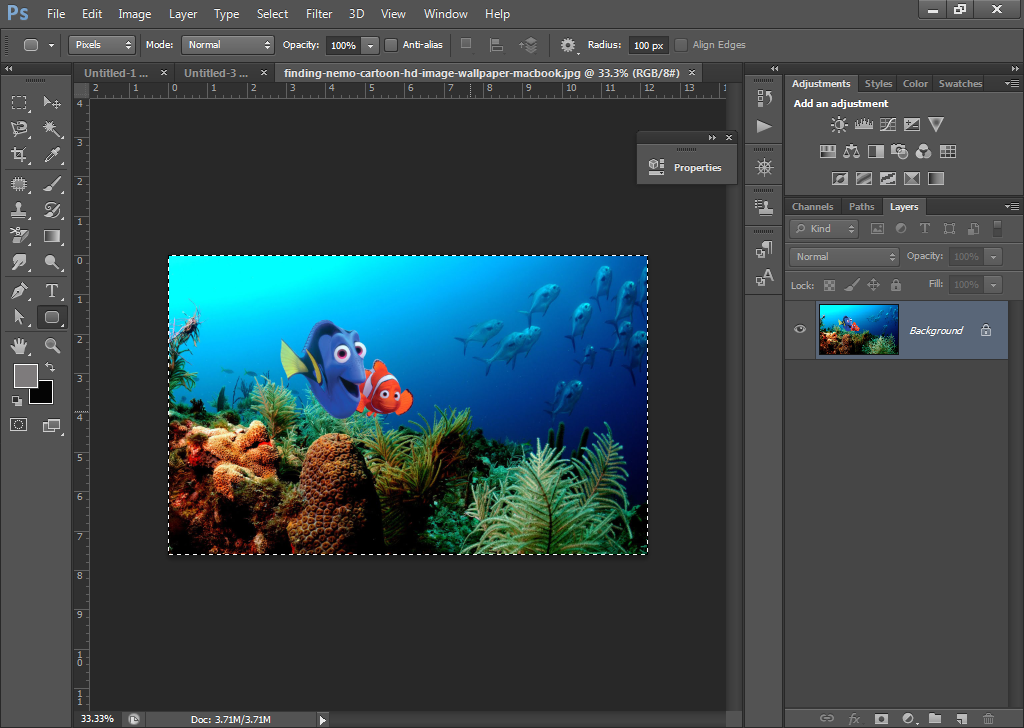This screenshot has height=728, width=1024.
Task: Hide the Background layer
Action: 799,329
